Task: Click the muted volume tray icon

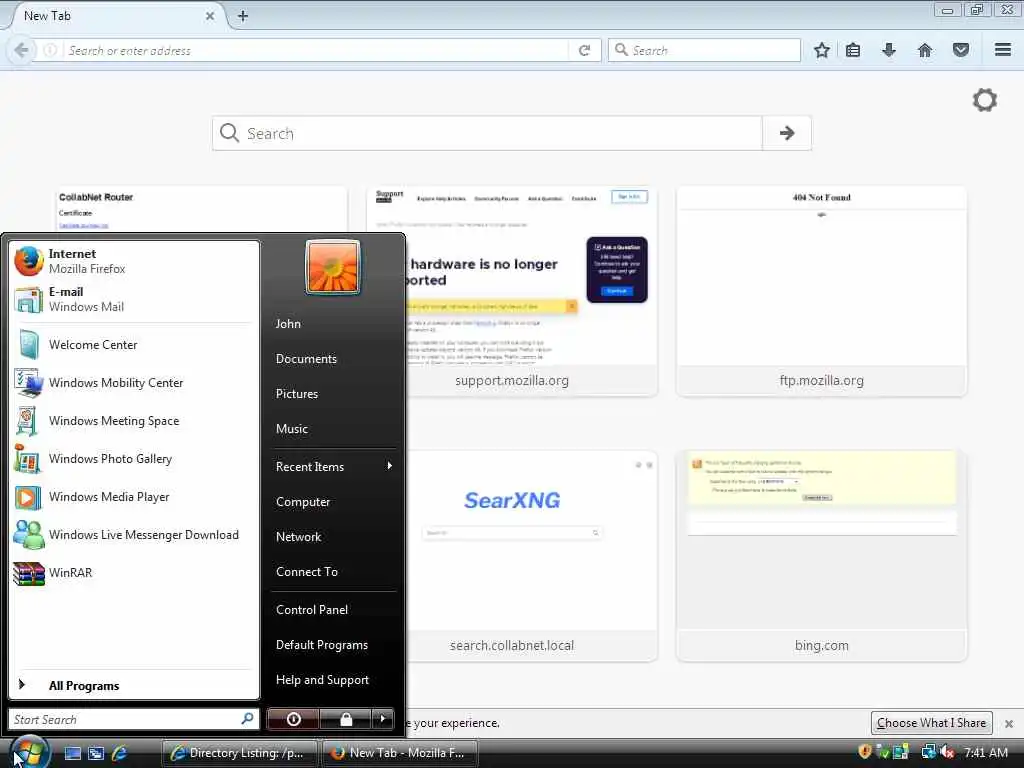Action: coord(948,752)
